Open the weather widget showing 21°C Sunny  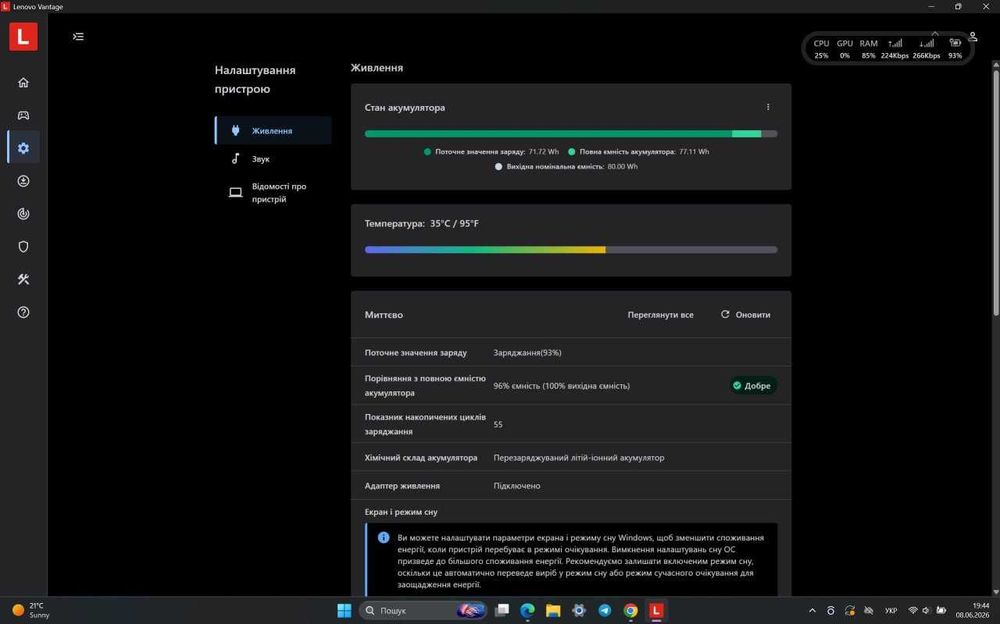[31, 611]
